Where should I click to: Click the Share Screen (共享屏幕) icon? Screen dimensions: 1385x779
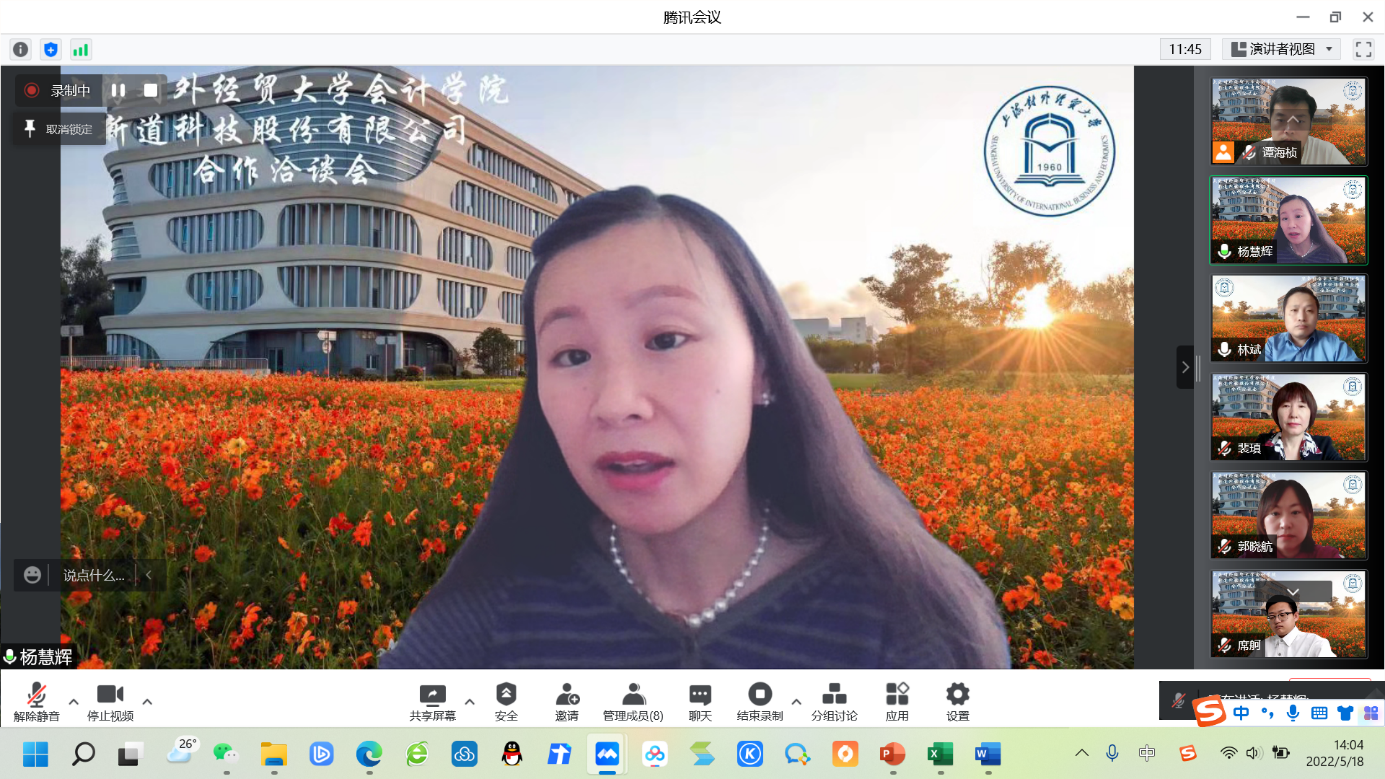tap(432, 695)
